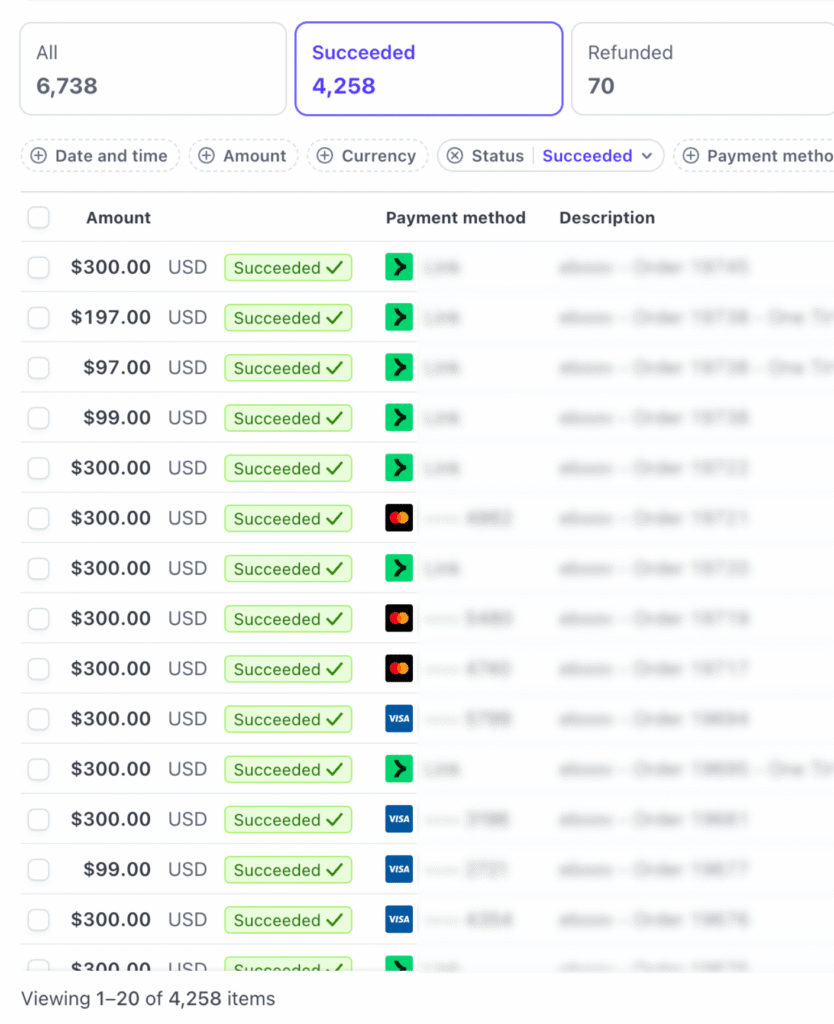This screenshot has width=834, height=1024.
Task: Check the box for the $197.00 payment
Action: 38,318
